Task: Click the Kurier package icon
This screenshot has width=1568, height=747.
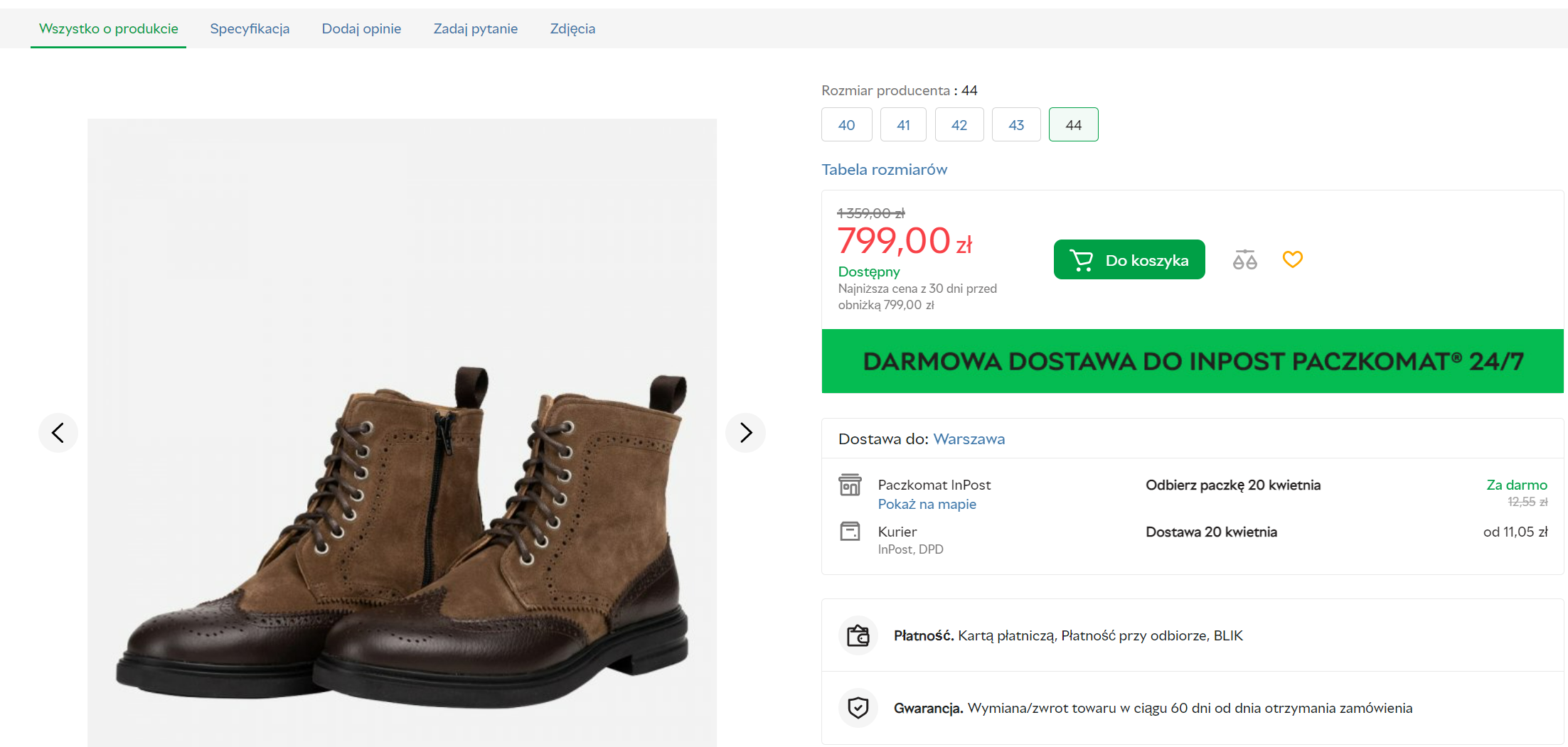Action: pos(850,532)
